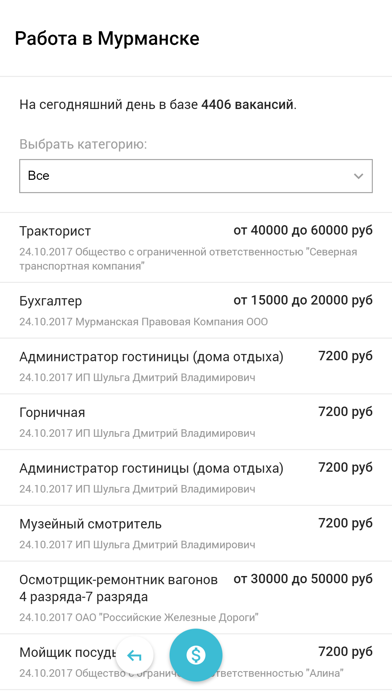392x696 pixels.
Task: Click salary от 15000 до 20000 руб
Action: [303, 301]
